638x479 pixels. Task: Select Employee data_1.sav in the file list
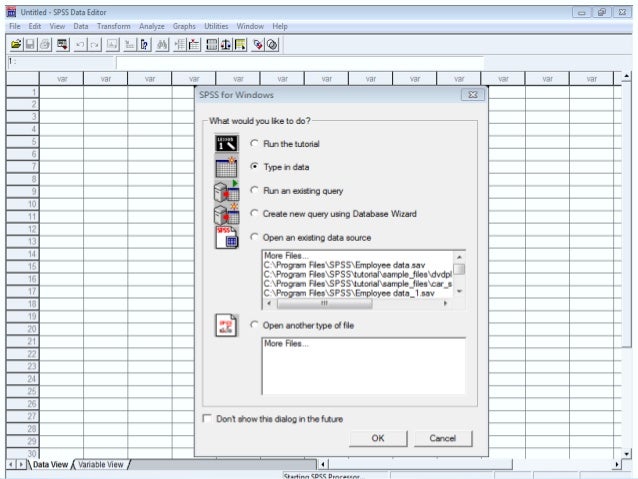349,293
